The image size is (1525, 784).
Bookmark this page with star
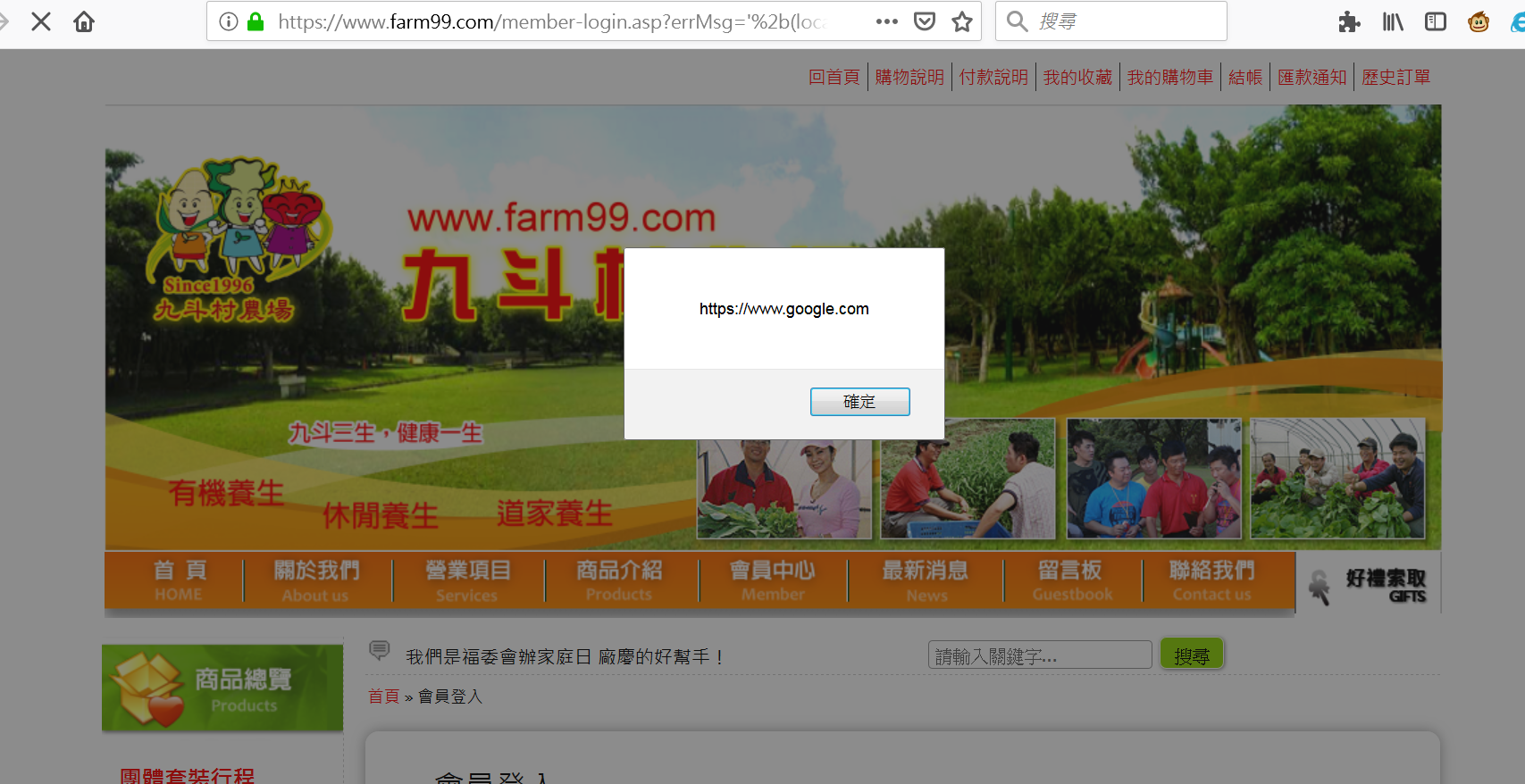tap(962, 21)
